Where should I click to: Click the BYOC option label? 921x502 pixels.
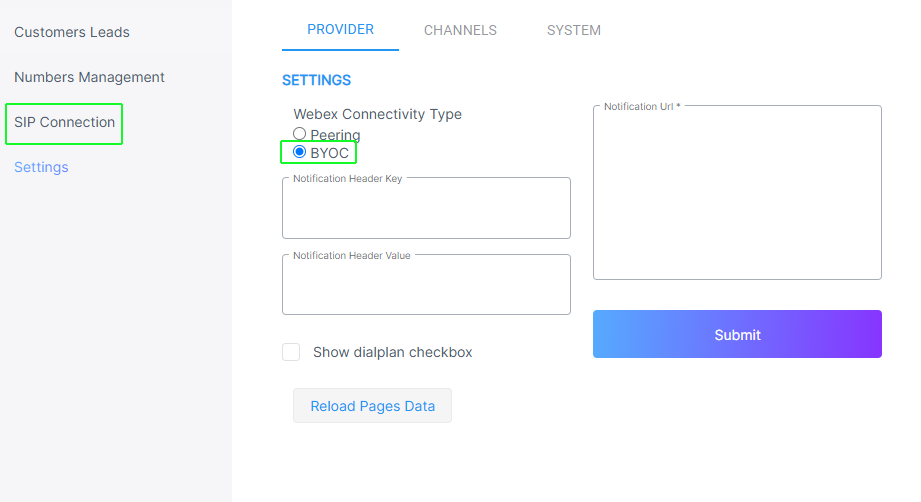(330, 153)
